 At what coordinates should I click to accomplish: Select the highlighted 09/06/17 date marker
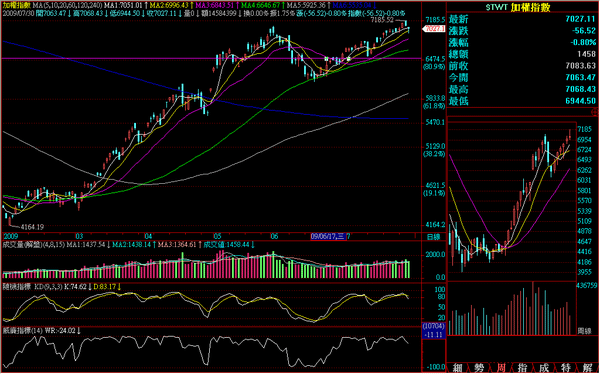tap(328, 237)
